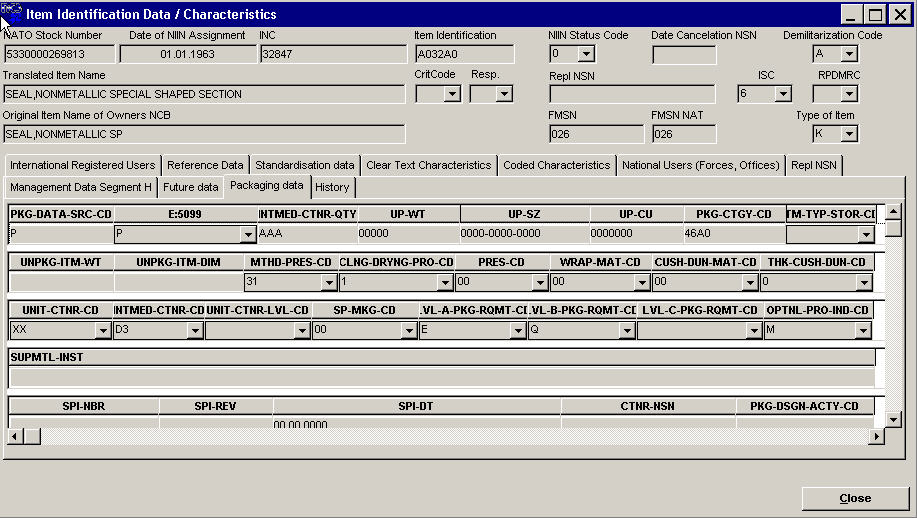The width and height of the screenshot is (917, 518).
Task: Expand the Resp. dropdown
Action: pyautogui.click(x=504, y=94)
